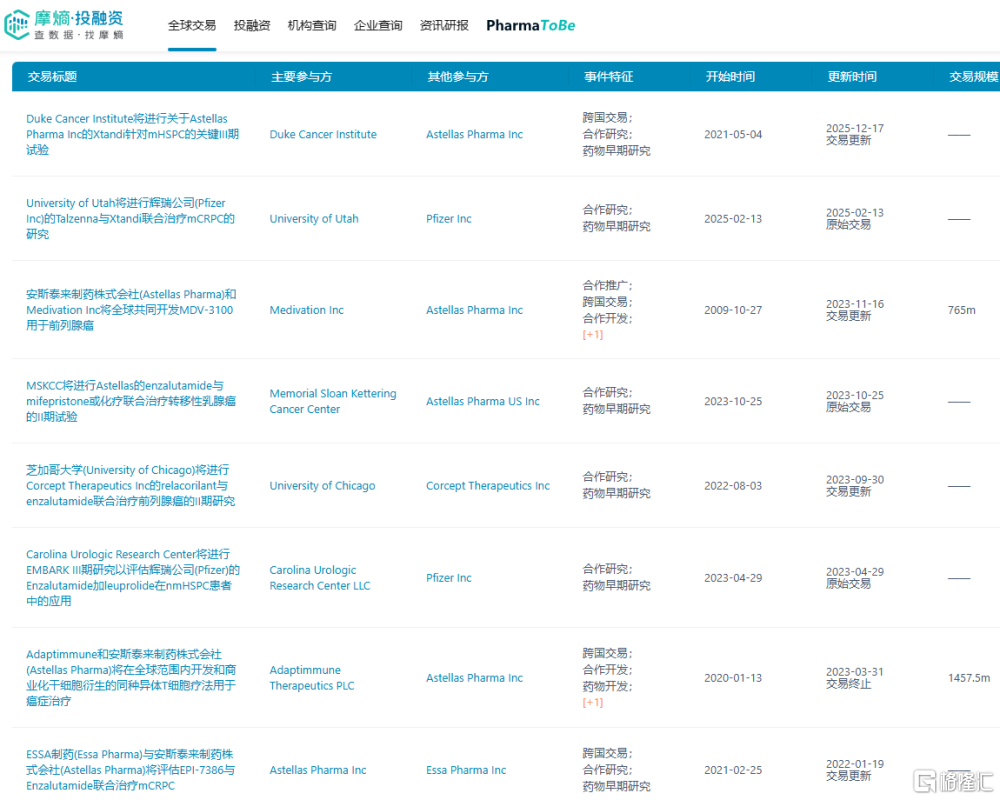Go to the 资讯研报 tab
This screenshot has height=800, width=1000.
pos(444,26)
